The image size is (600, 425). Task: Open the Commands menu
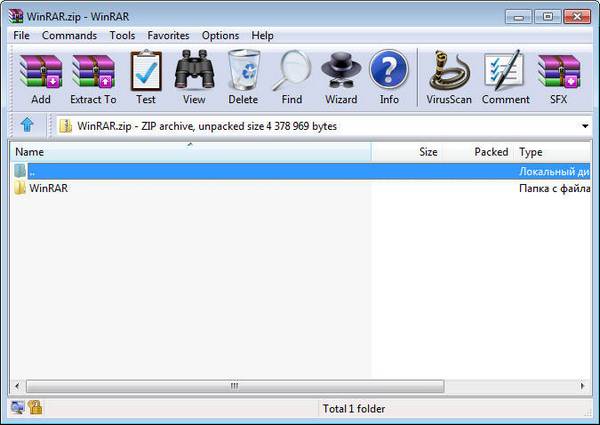pyautogui.click(x=69, y=35)
